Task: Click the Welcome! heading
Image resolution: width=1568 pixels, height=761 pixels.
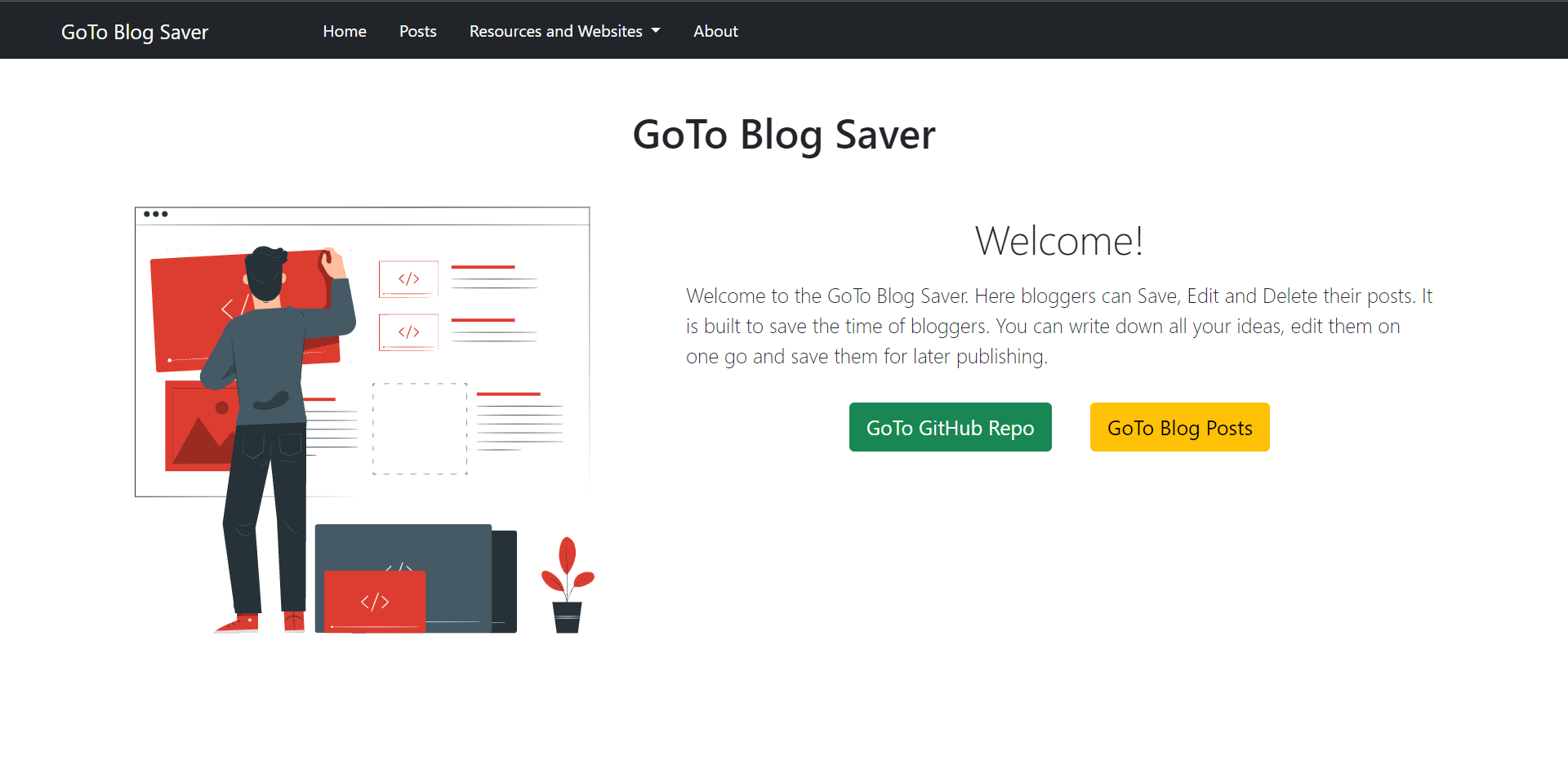Action: tap(1059, 241)
